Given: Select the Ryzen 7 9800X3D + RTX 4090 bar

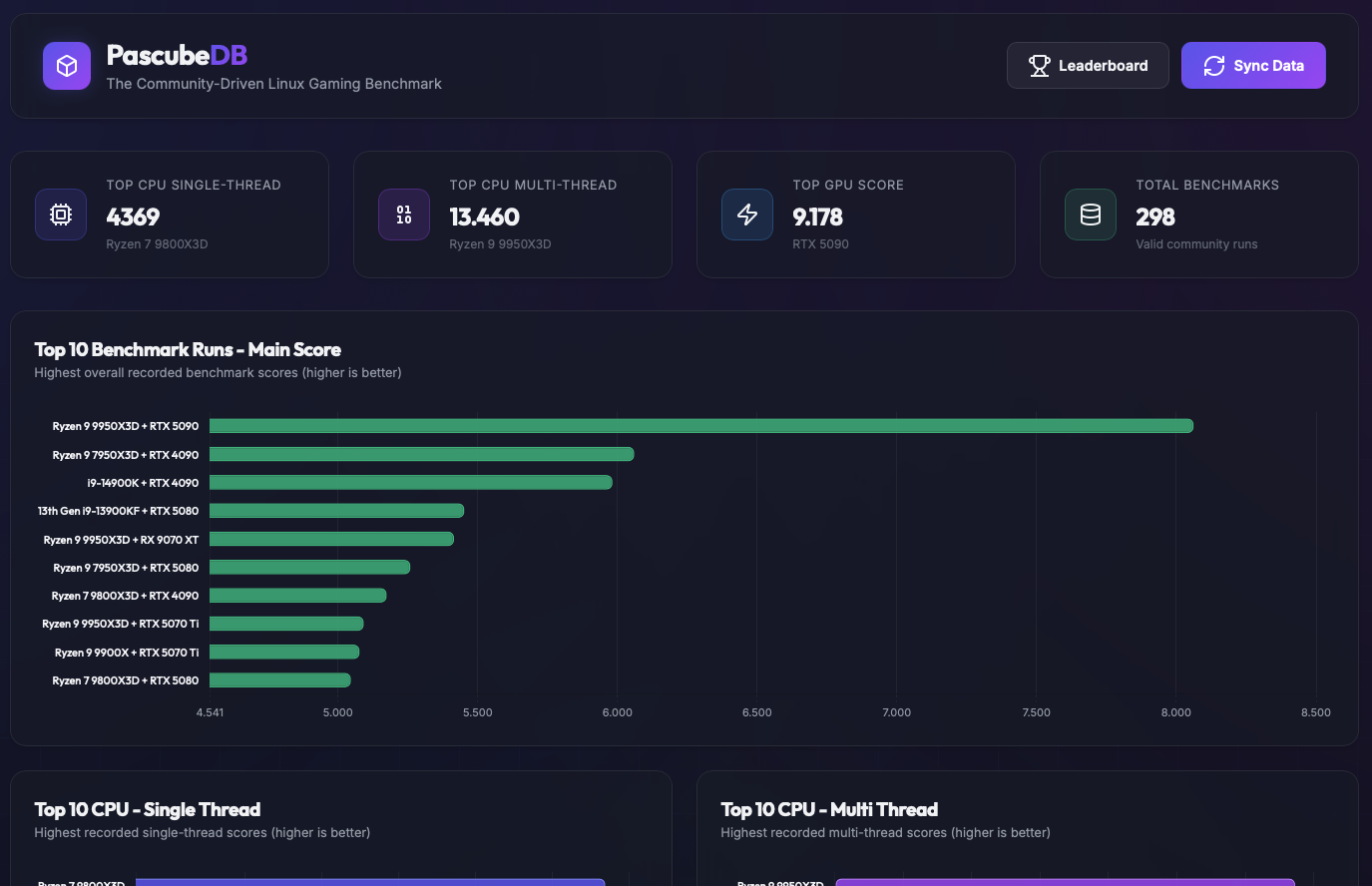Looking at the screenshot, I should tap(298, 596).
